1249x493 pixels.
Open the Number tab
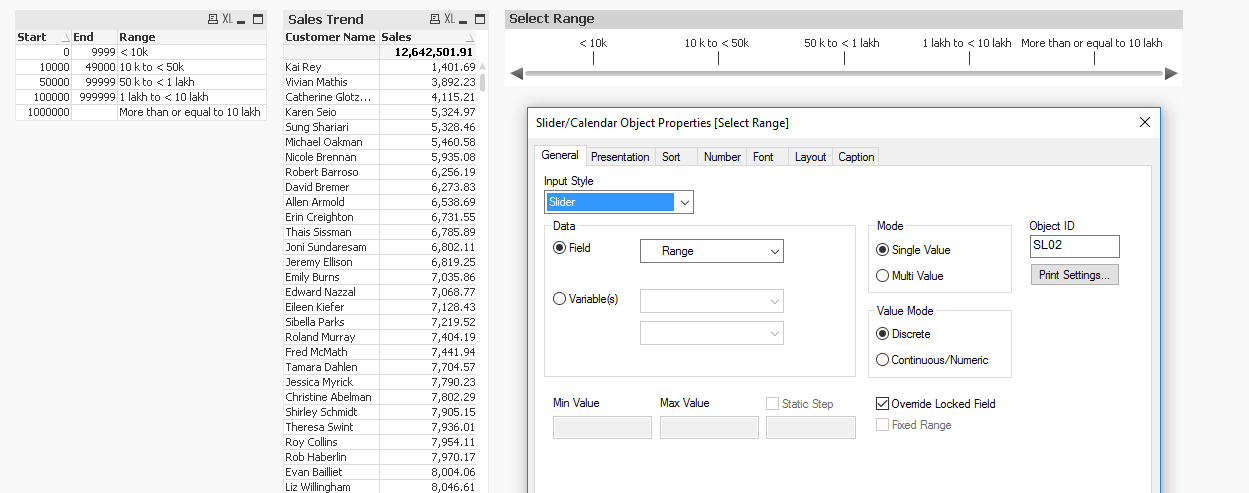point(722,157)
